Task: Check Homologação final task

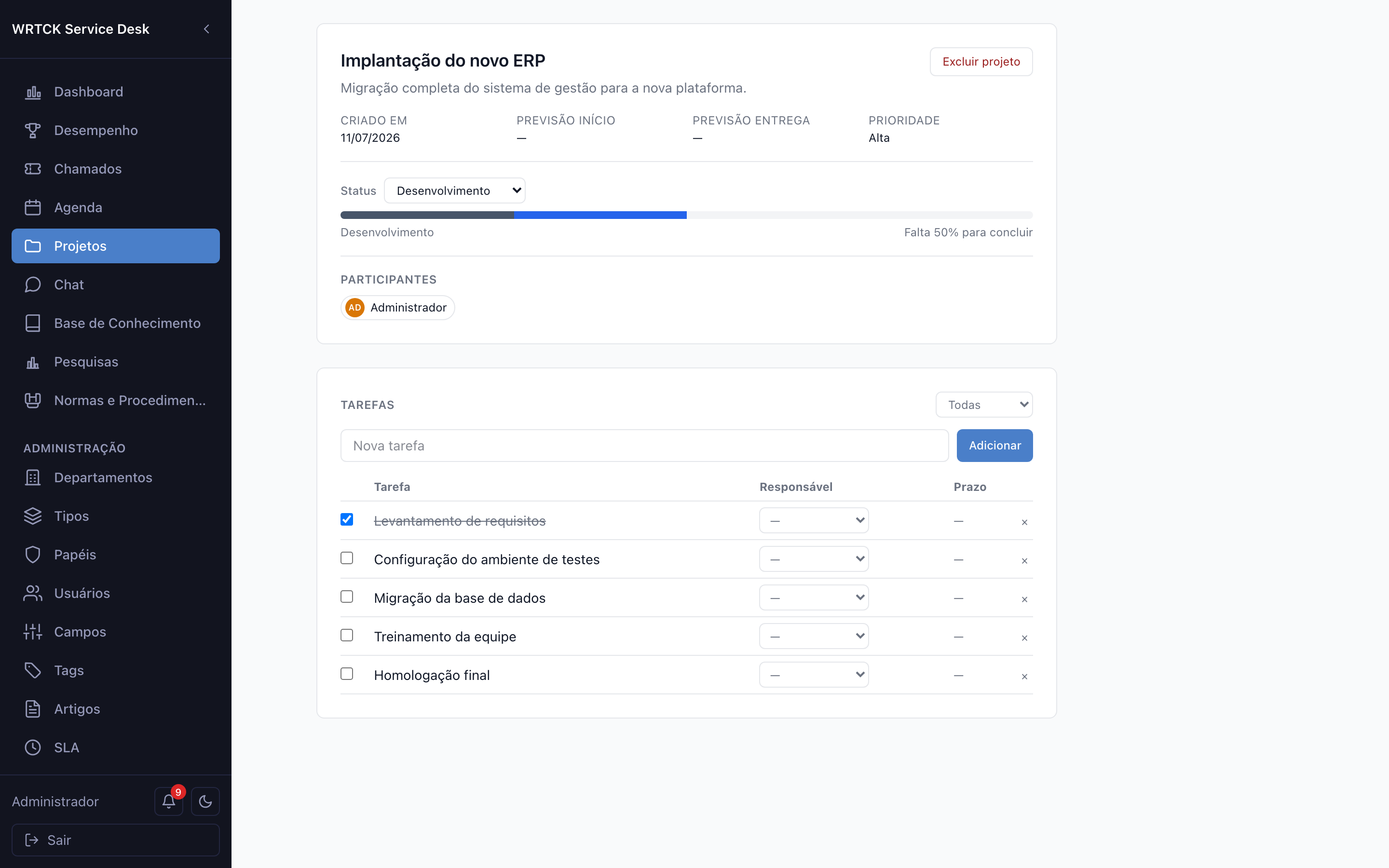Action: (347, 673)
